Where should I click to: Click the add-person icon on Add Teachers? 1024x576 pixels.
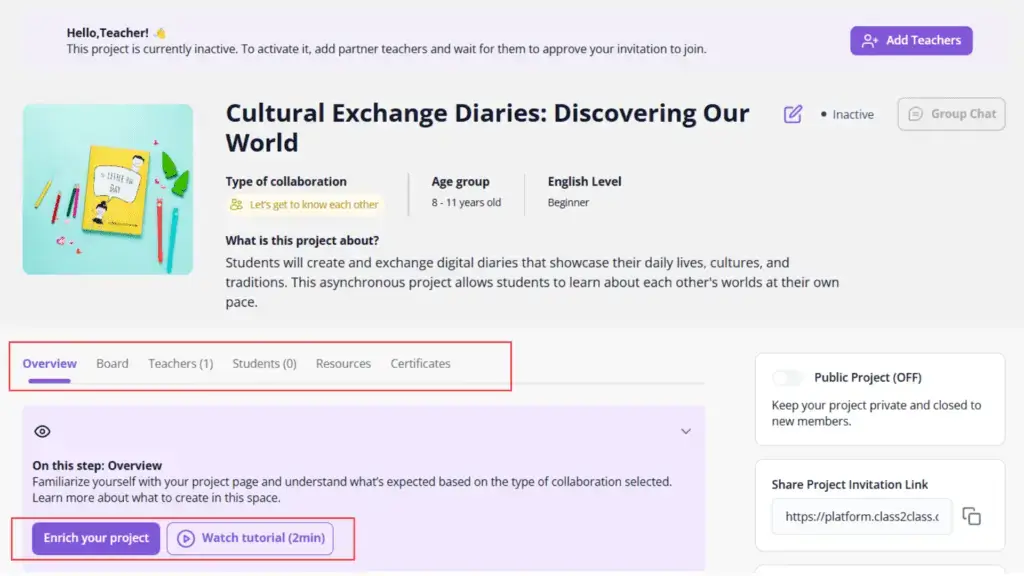click(x=869, y=40)
